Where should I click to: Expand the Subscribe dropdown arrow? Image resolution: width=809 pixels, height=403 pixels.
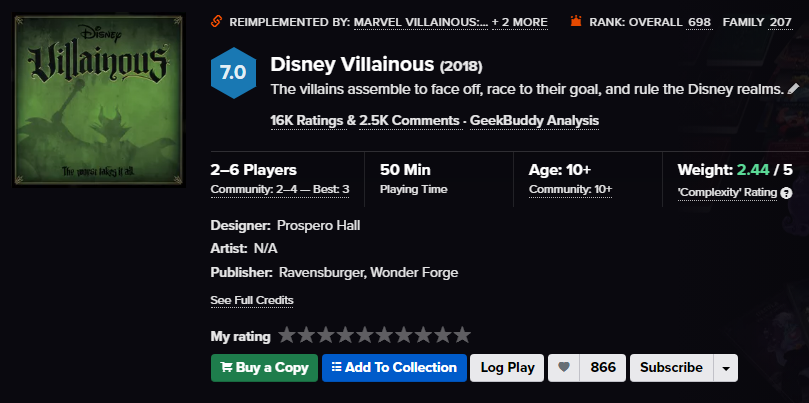click(x=726, y=367)
